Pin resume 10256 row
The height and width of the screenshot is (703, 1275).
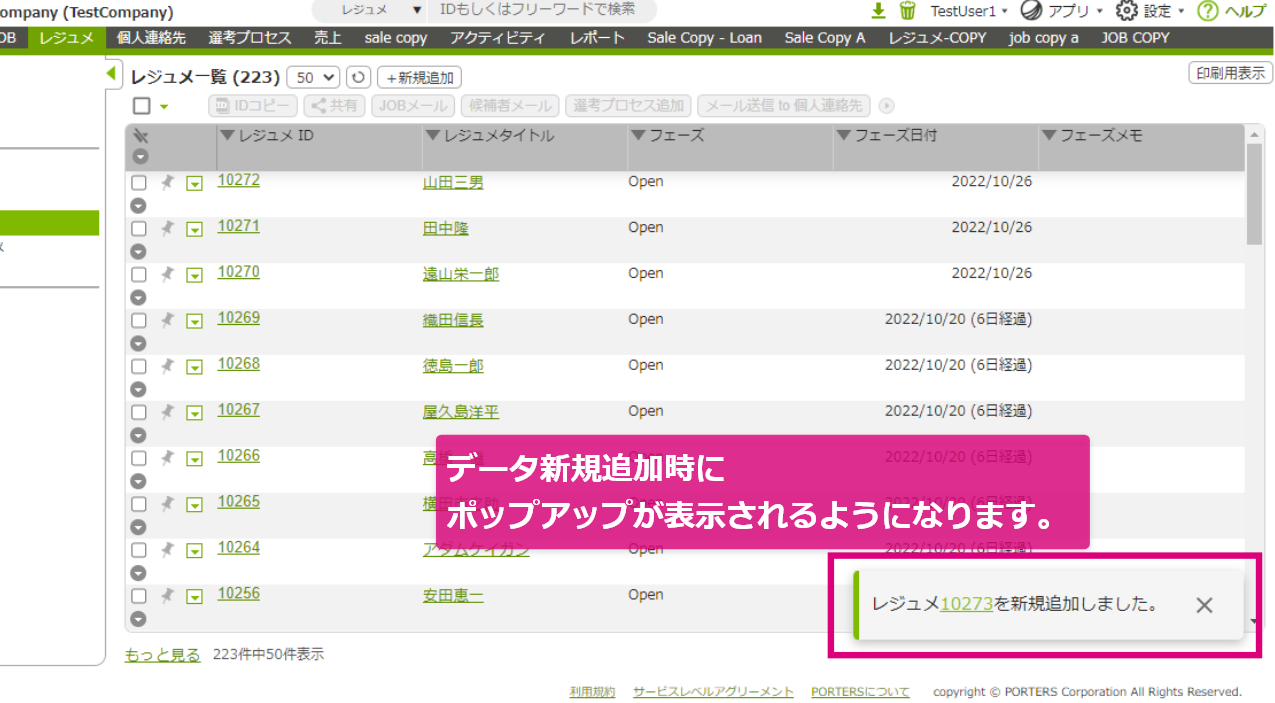[167, 596]
